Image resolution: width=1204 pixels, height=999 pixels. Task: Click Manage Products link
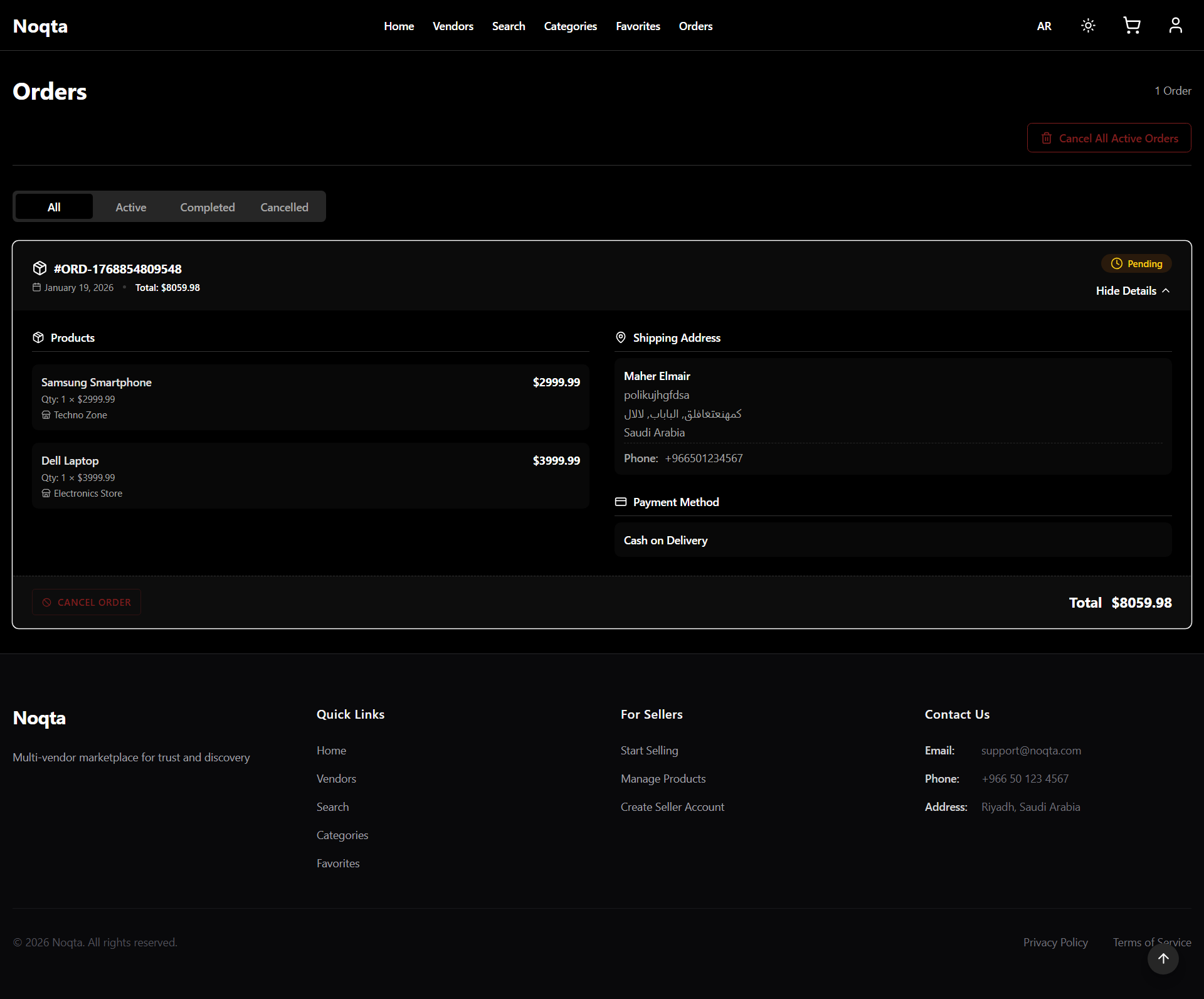coord(663,779)
